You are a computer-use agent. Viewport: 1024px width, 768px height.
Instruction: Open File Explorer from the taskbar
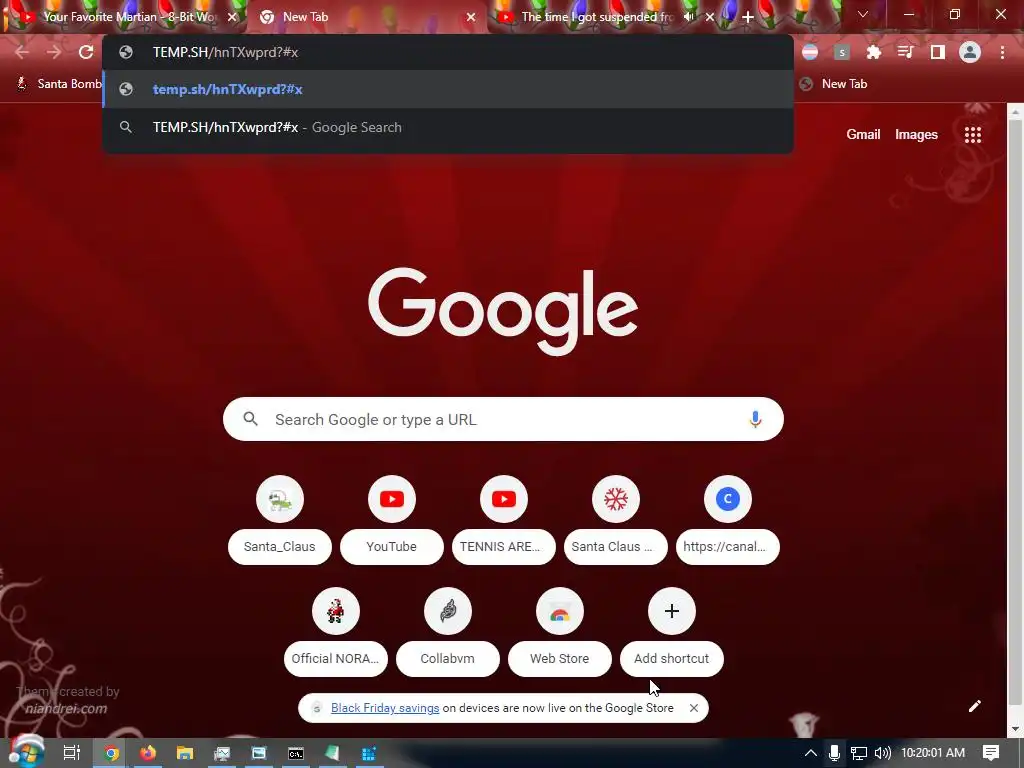[x=185, y=753]
